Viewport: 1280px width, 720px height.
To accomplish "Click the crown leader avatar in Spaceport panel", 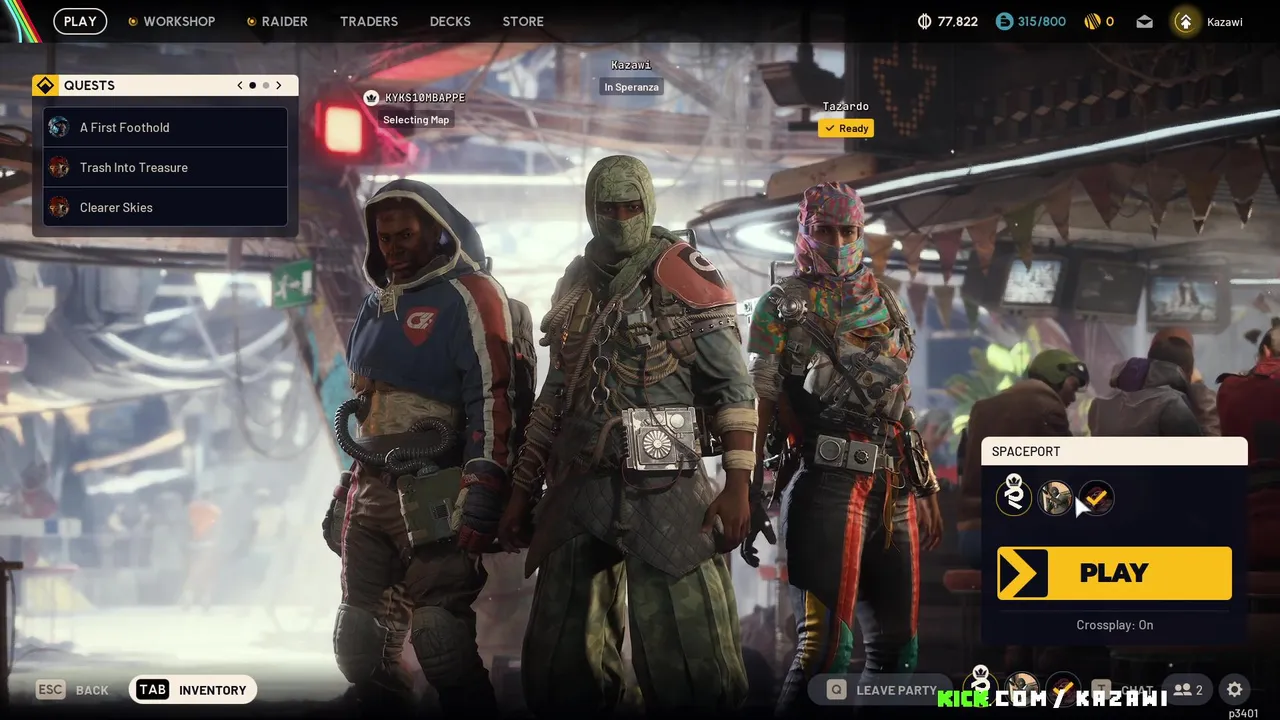I will click(1014, 497).
